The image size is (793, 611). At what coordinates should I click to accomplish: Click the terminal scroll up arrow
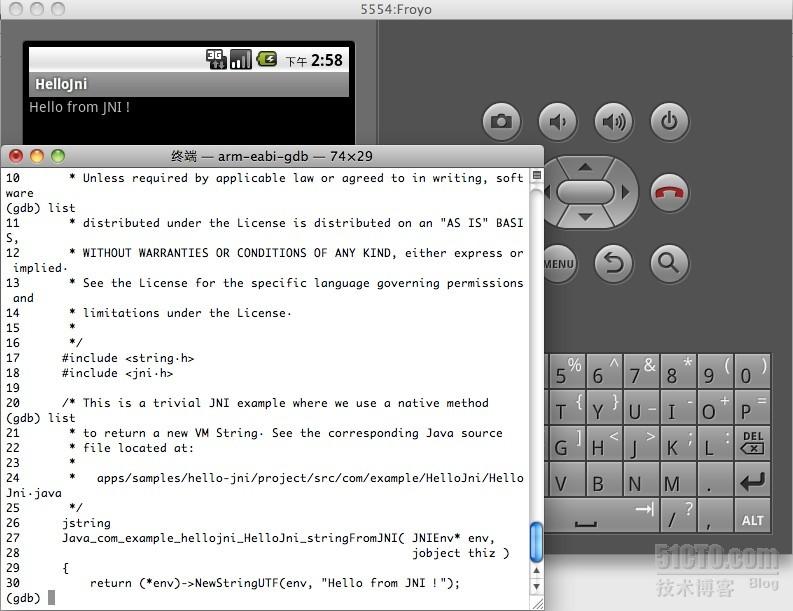point(536,571)
